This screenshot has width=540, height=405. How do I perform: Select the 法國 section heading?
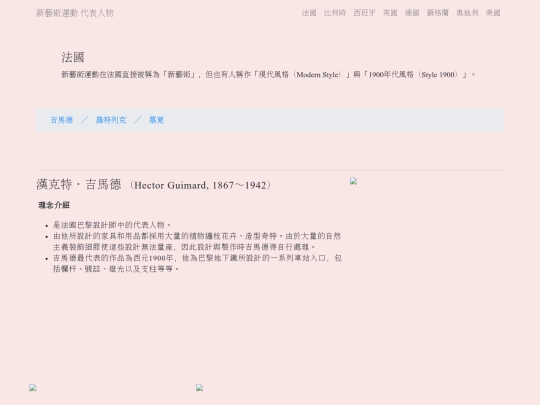[73, 57]
